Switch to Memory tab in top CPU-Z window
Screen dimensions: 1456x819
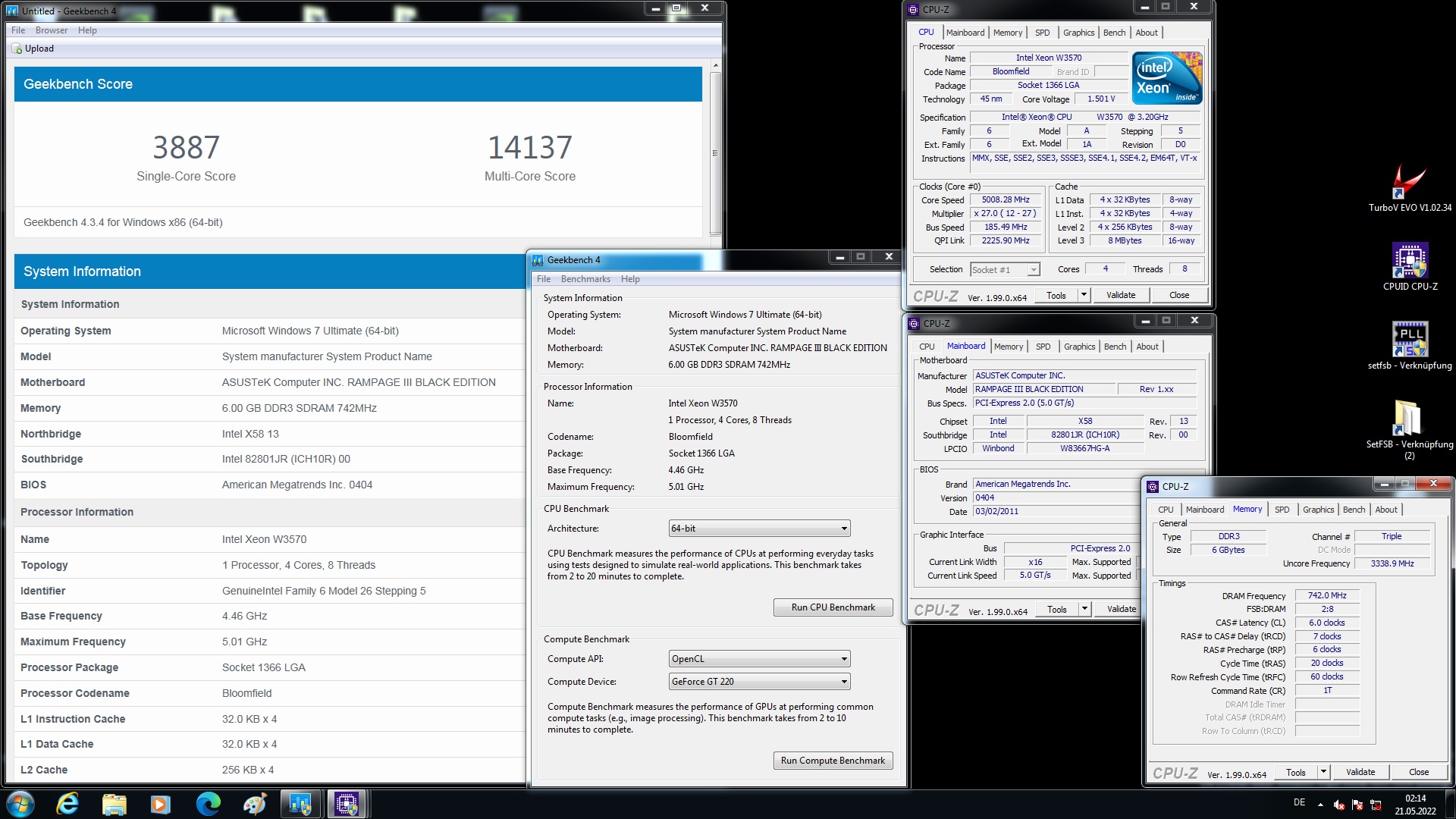tap(1008, 33)
